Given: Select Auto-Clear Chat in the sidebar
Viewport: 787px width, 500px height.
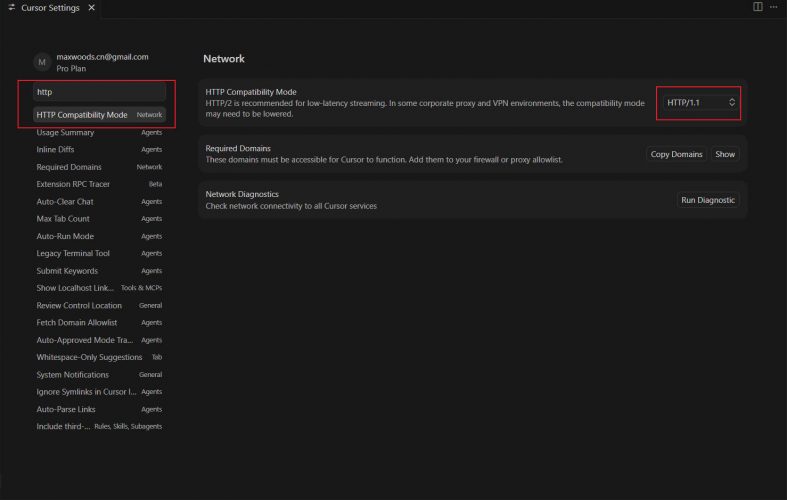Looking at the screenshot, I should (x=64, y=202).
